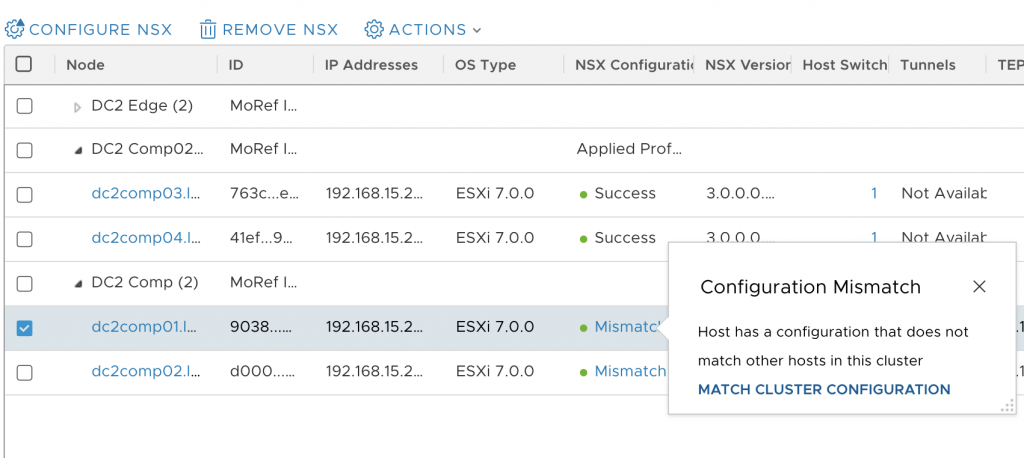Viewport: 1024px width, 458px height.
Task: Sort by IP Addresses column header
Action: (371, 65)
